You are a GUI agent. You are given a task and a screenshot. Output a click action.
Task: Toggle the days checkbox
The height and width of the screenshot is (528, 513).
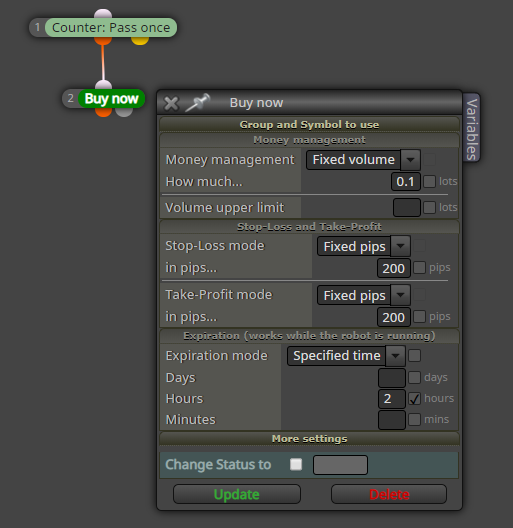(414, 377)
